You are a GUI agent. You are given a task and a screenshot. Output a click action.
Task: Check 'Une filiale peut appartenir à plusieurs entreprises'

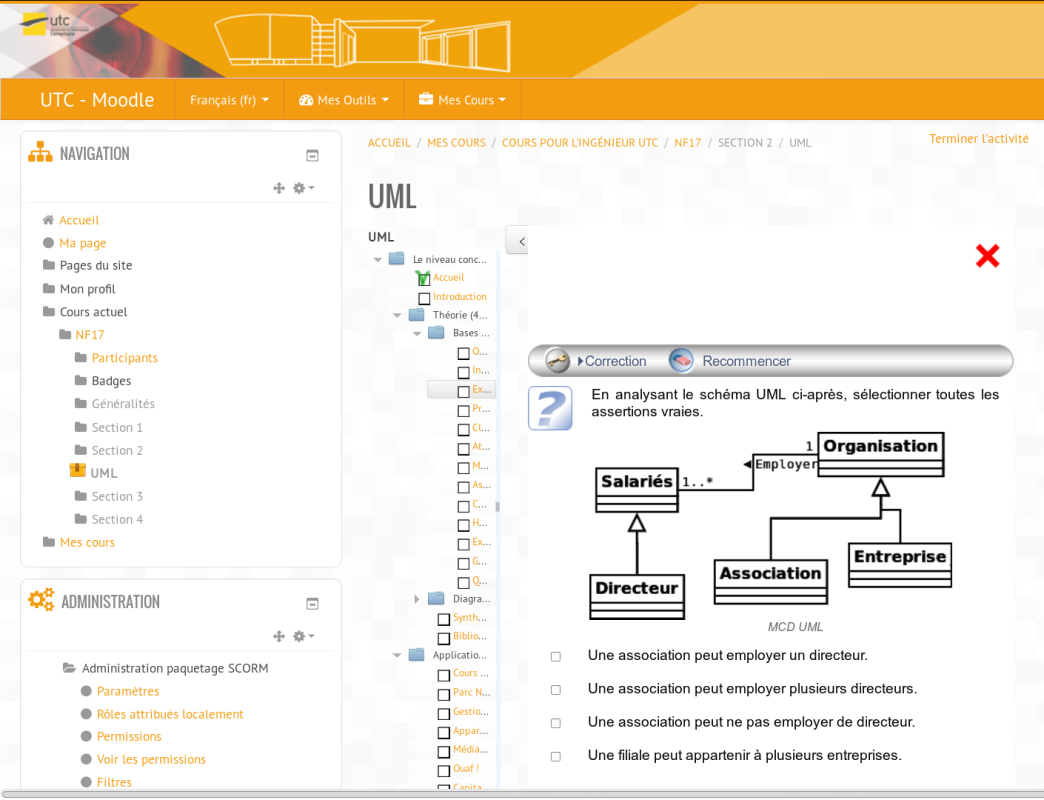point(556,757)
